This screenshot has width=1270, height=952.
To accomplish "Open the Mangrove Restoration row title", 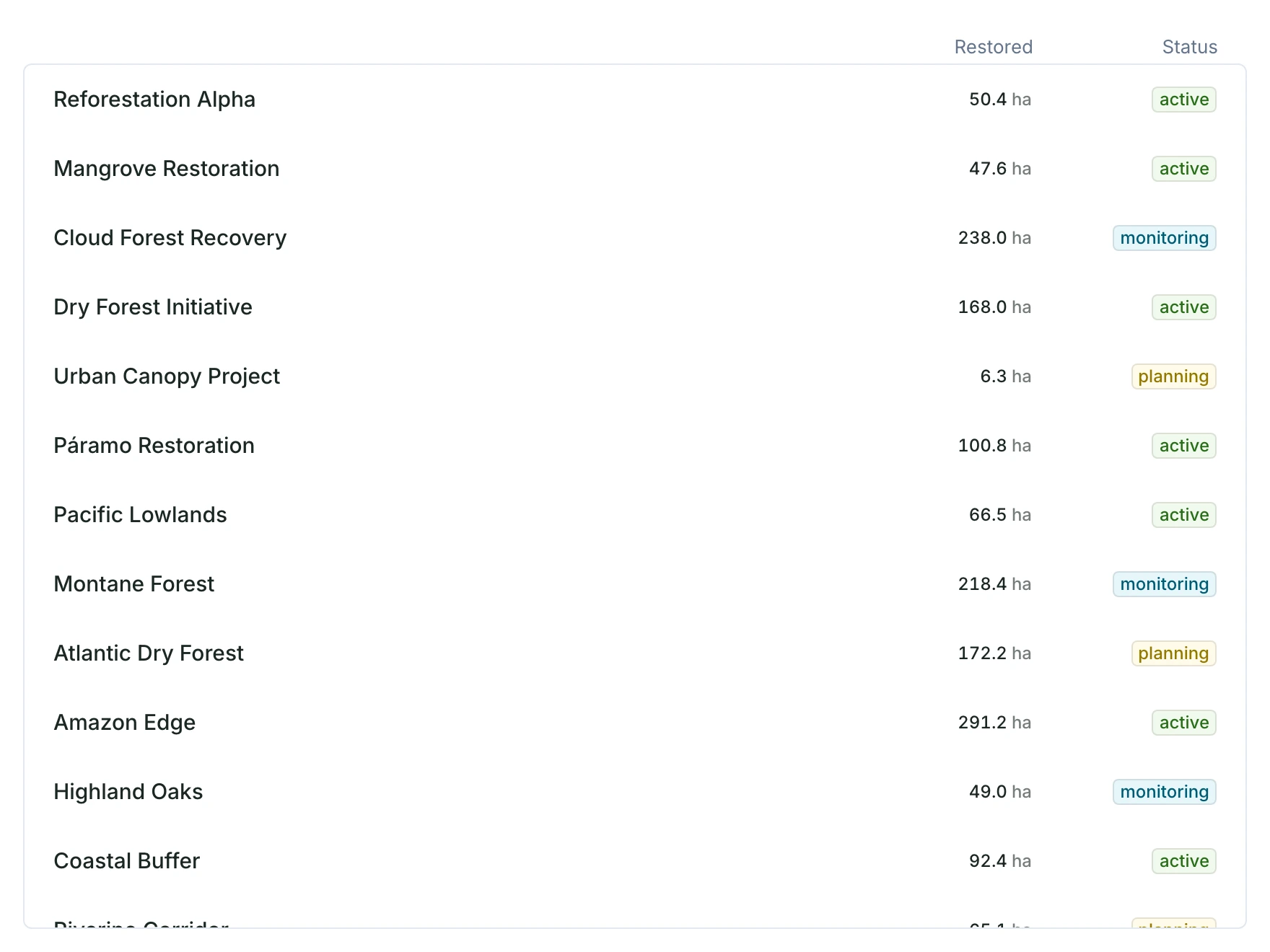I will point(167,169).
